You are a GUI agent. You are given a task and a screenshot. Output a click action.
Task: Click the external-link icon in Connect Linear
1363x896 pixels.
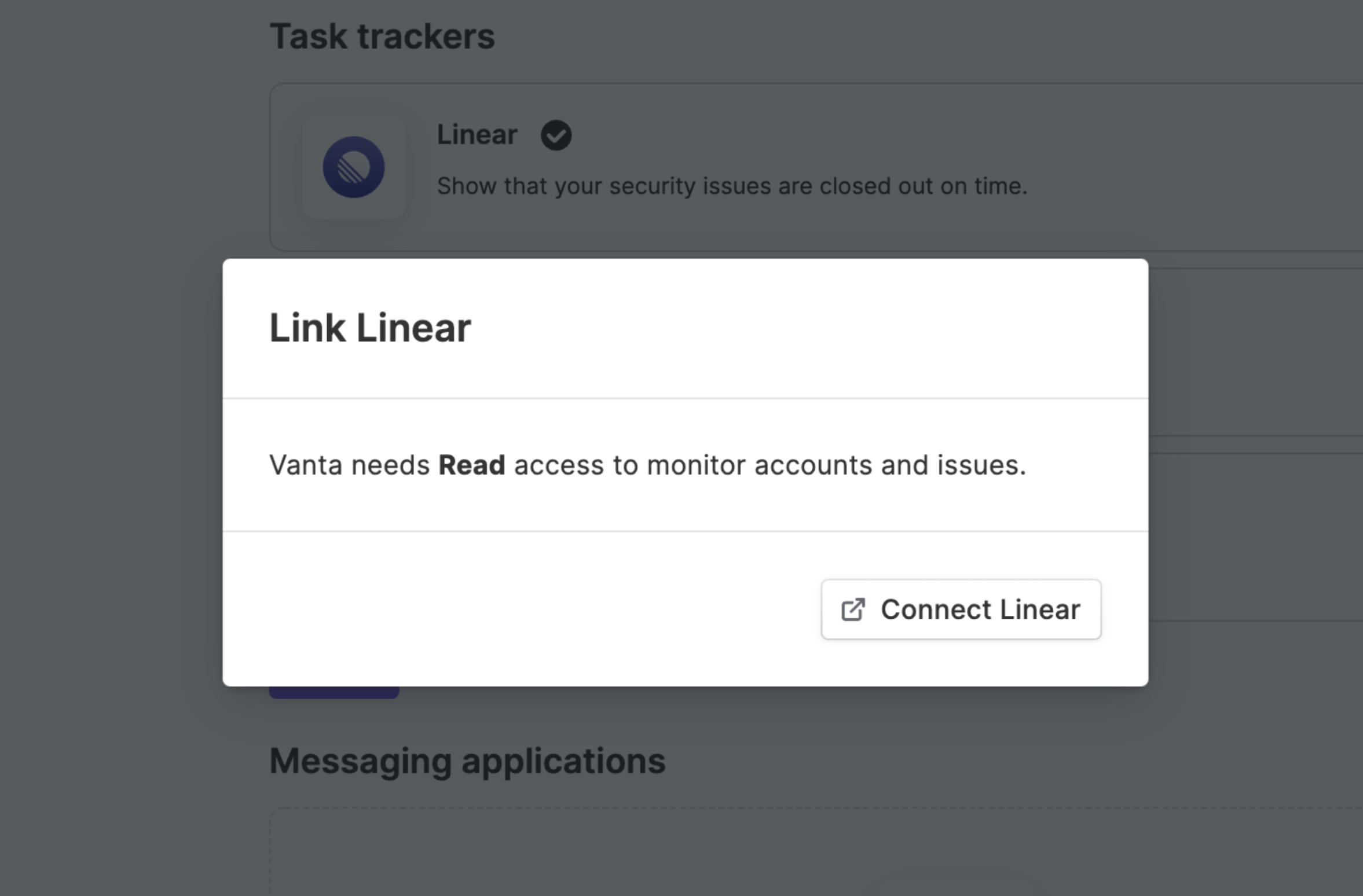853,609
